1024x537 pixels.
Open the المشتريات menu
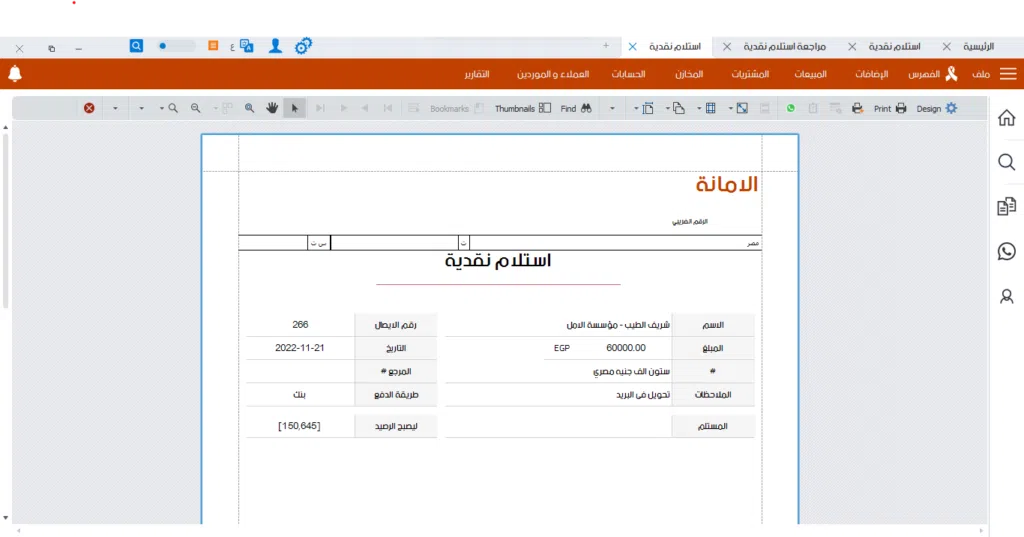pos(750,74)
